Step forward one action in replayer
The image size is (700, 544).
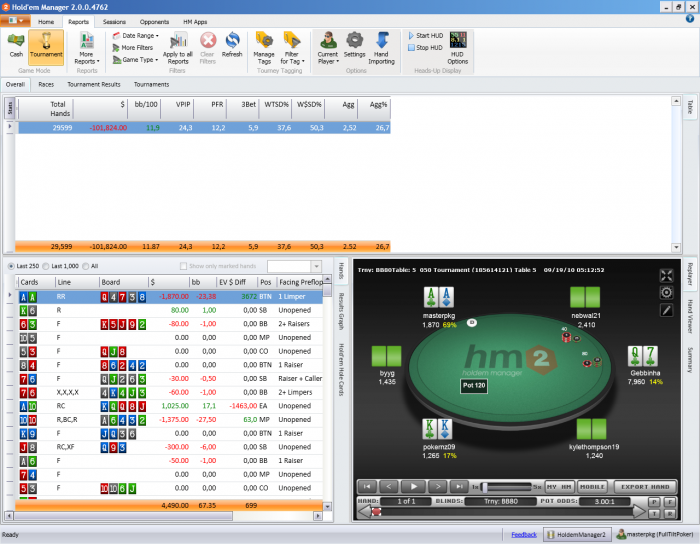click(438, 486)
